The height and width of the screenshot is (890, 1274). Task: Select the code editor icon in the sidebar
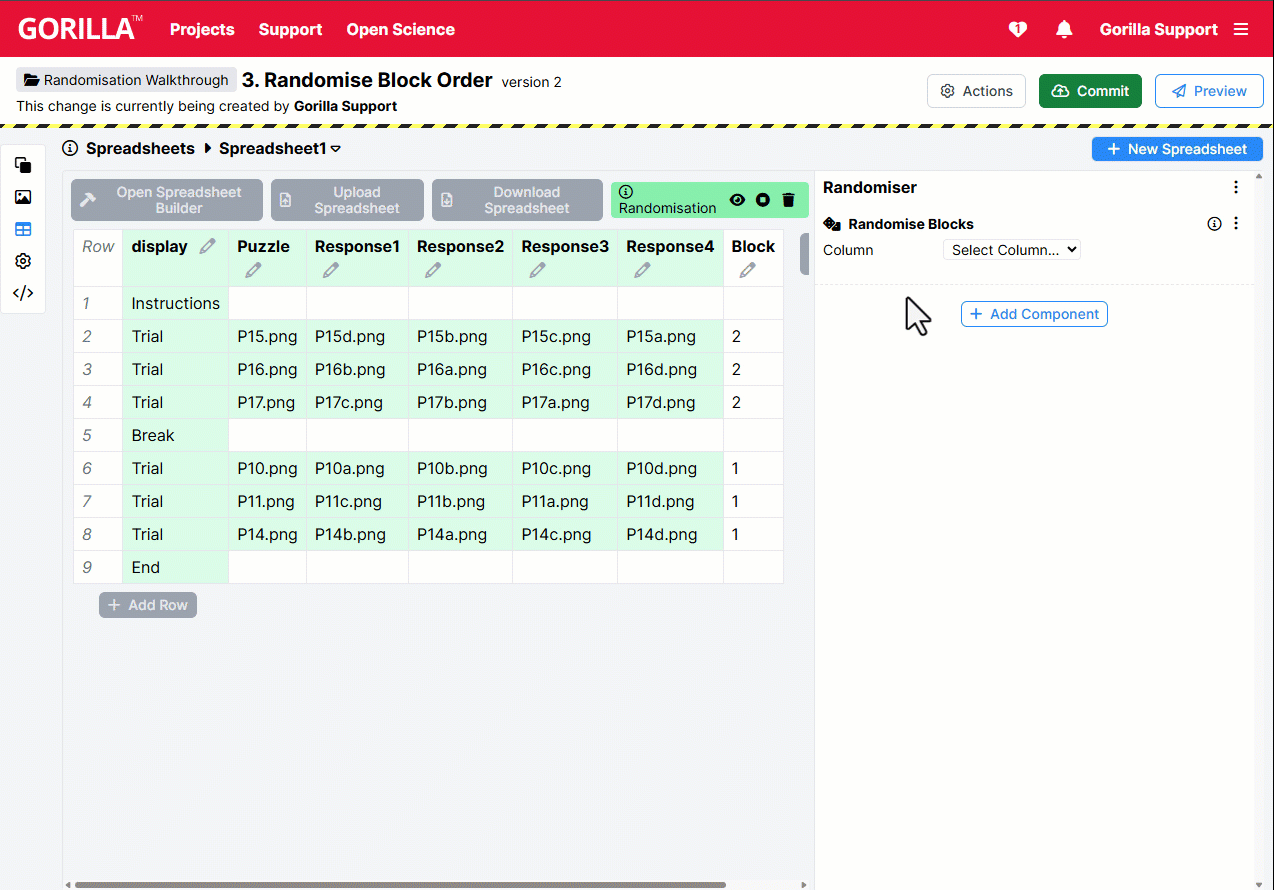click(x=23, y=293)
